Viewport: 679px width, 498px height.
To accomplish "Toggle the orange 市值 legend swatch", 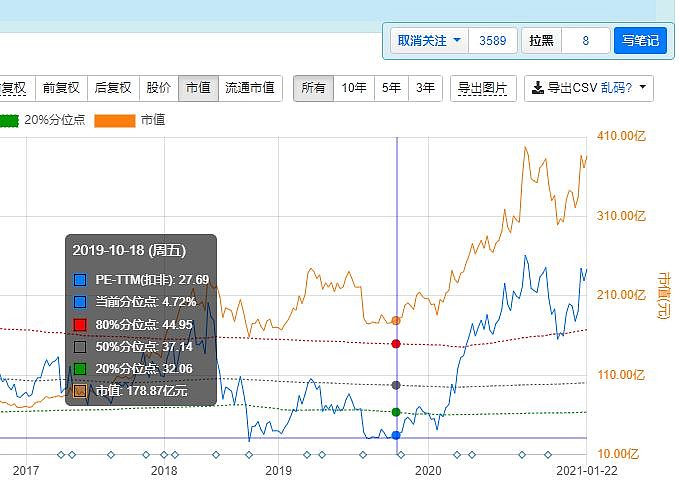I will pyautogui.click(x=115, y=121).
